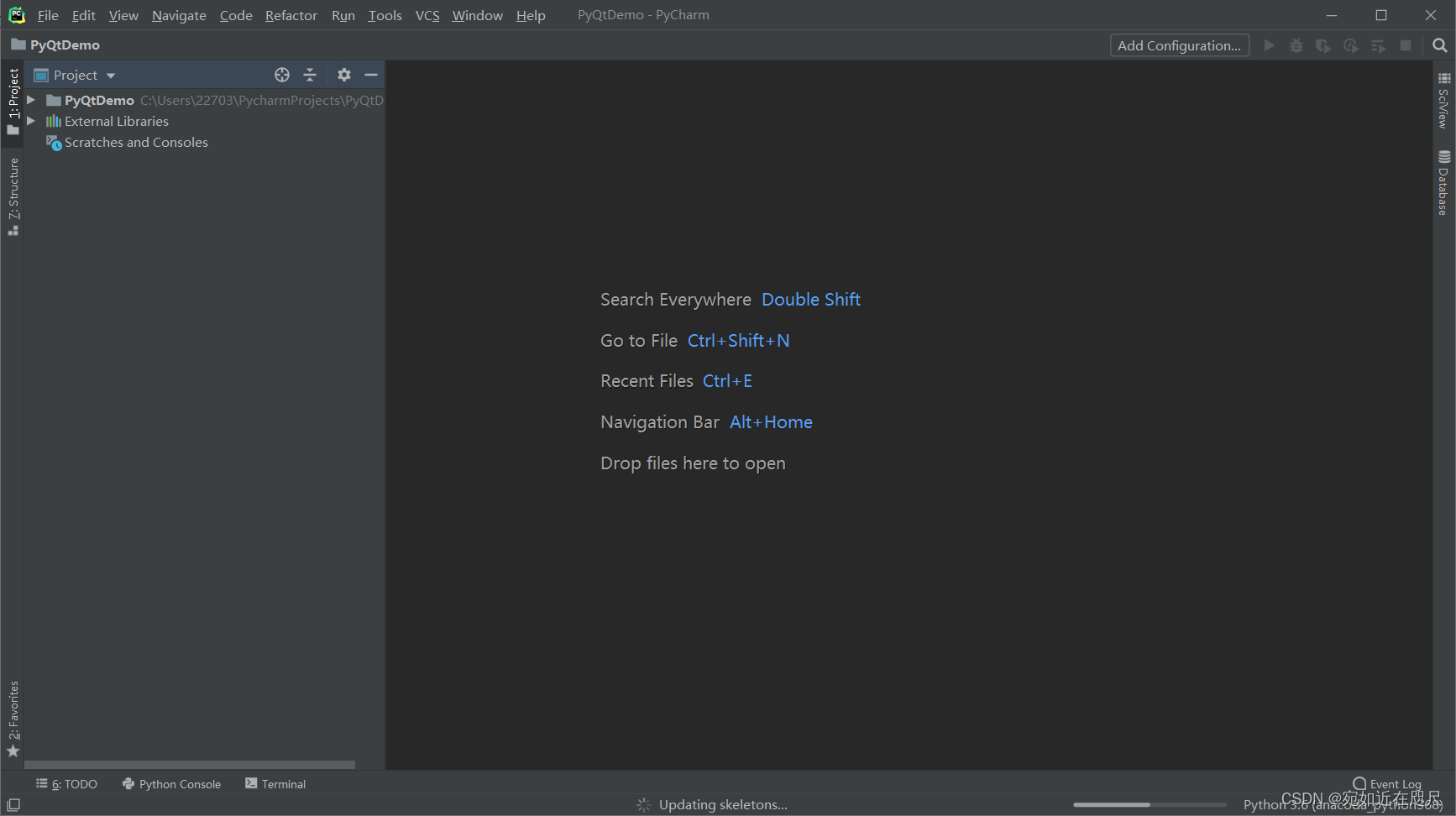Expand External Libraries in project tree

click(x=31, y=121)
